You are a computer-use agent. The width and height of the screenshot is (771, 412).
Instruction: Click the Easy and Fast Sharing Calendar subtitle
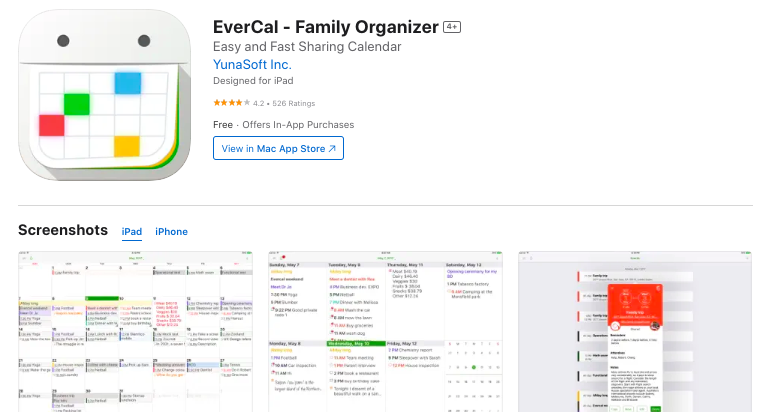[x=307, y=46]
